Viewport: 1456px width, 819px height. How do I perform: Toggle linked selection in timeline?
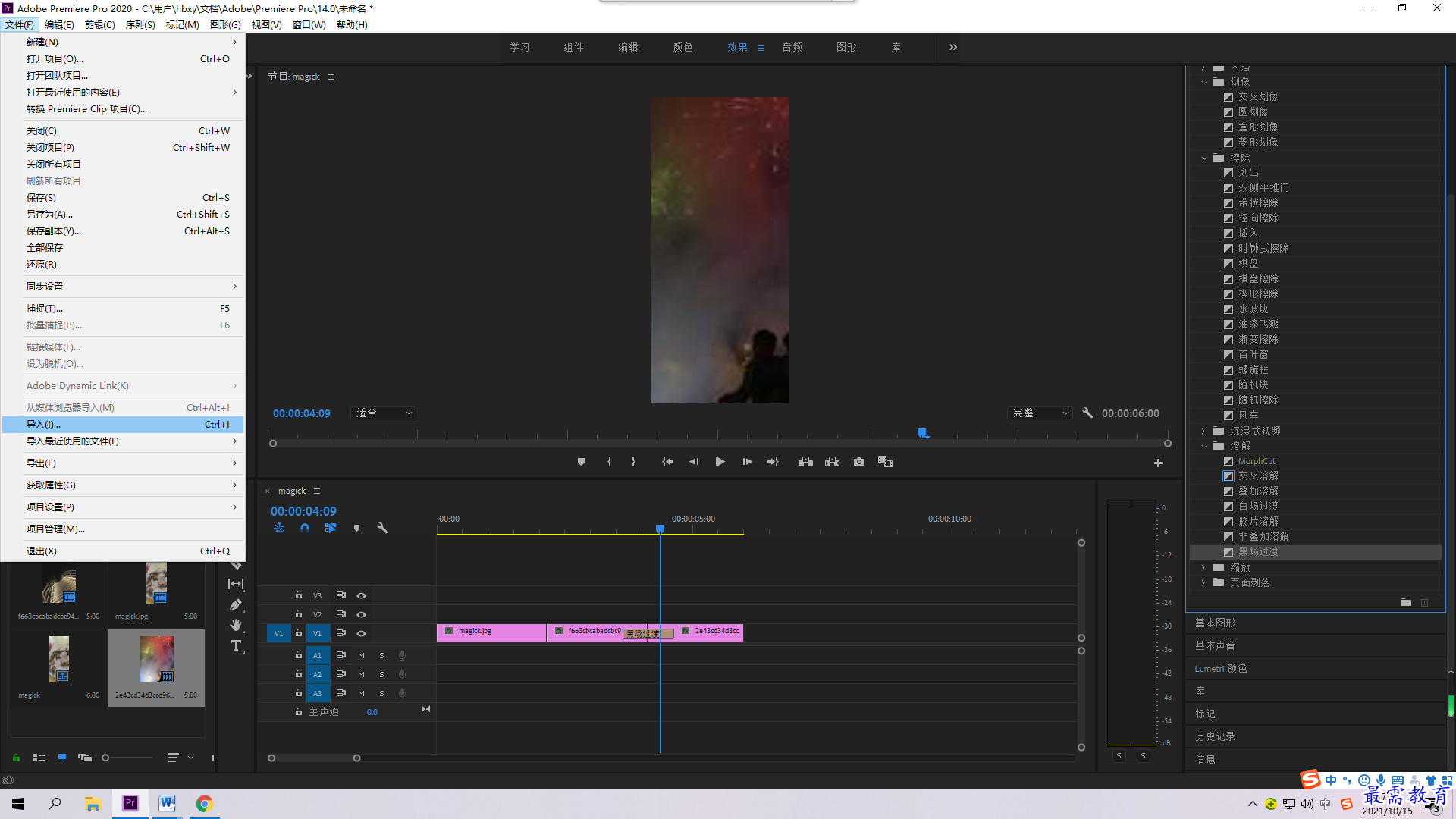(x=331, y=528)
